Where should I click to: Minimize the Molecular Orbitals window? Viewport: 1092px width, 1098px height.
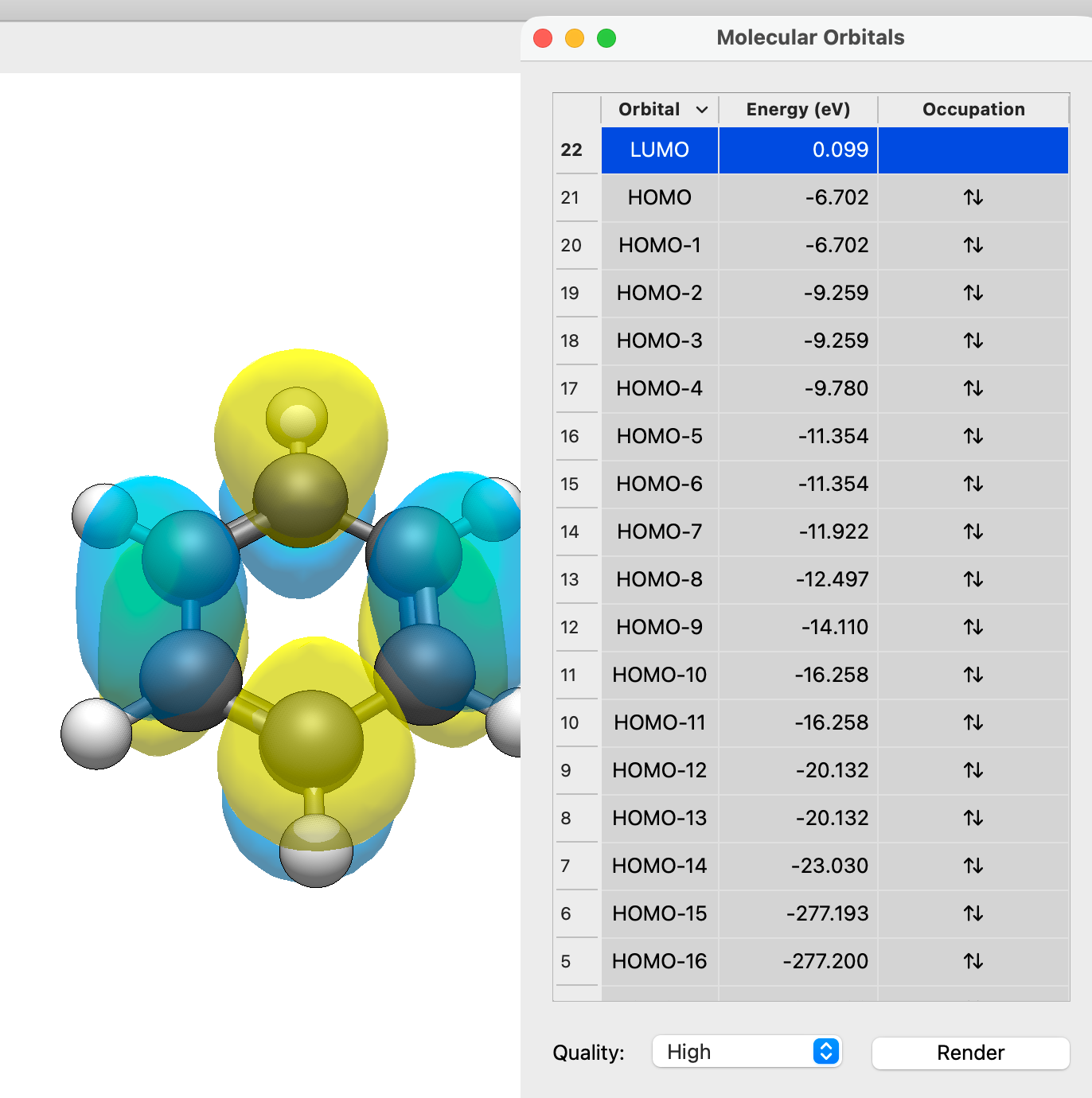point(575,38)
